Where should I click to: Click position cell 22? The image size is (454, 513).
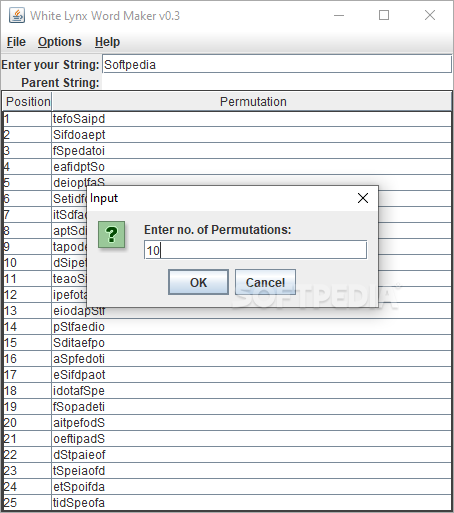click(x=27, y=455)
